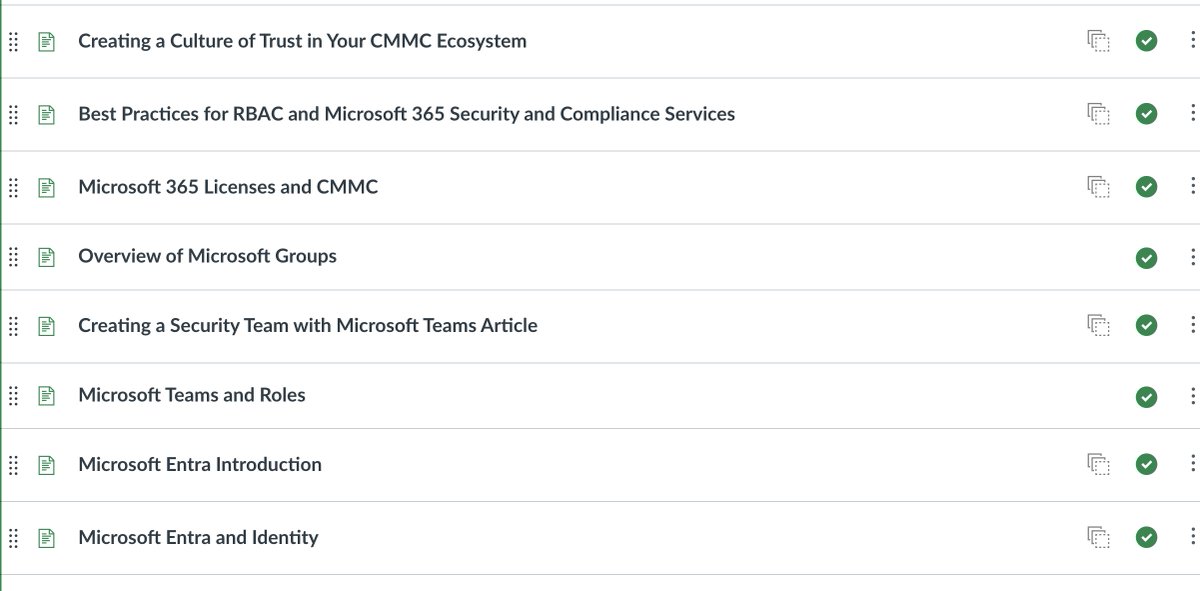Click drag handle for Creating a Culture of Trust

tap(13, 42)
